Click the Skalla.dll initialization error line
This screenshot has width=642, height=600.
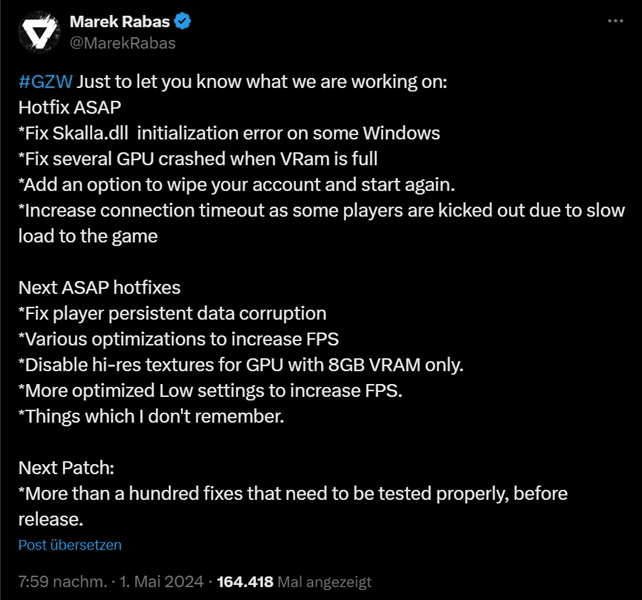pos(228,133)
